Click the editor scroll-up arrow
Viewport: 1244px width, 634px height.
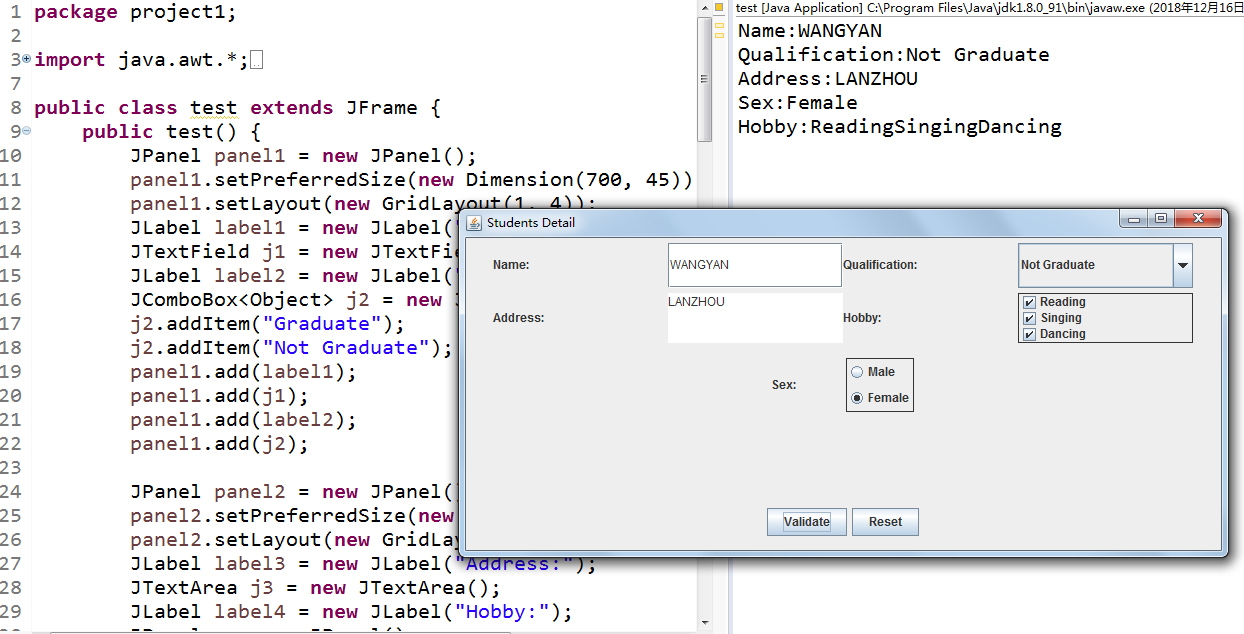point(705,6)
